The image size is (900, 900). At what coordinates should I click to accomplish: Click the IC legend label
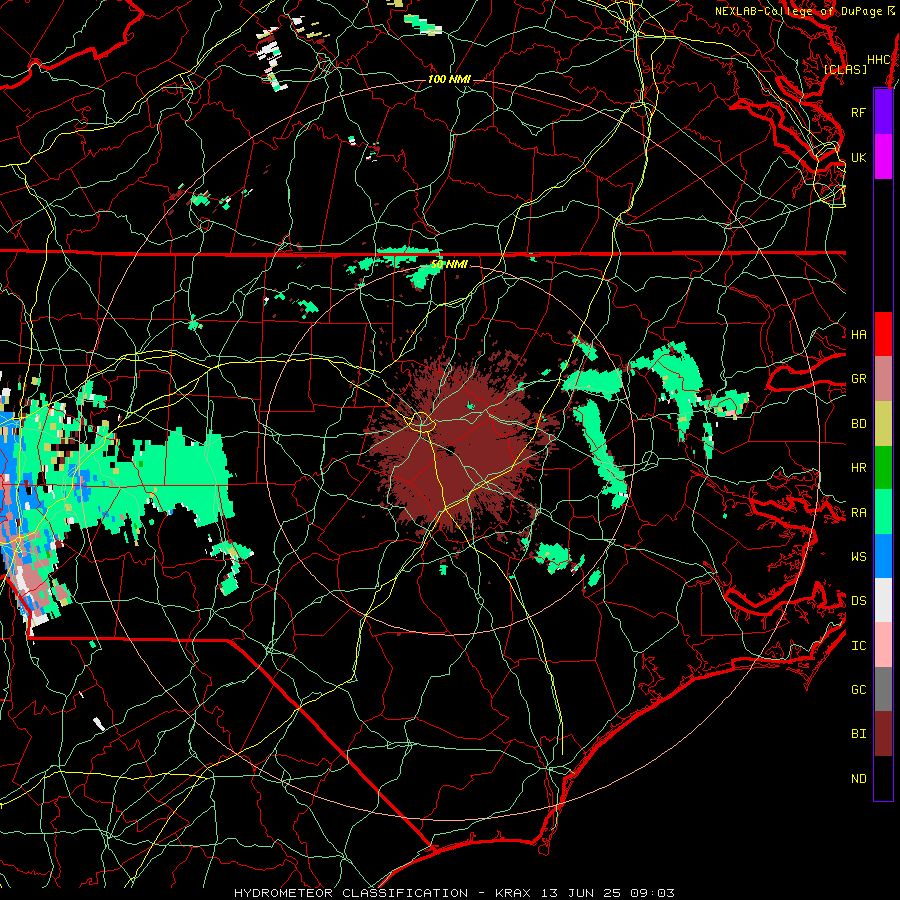tap(858, 645)
